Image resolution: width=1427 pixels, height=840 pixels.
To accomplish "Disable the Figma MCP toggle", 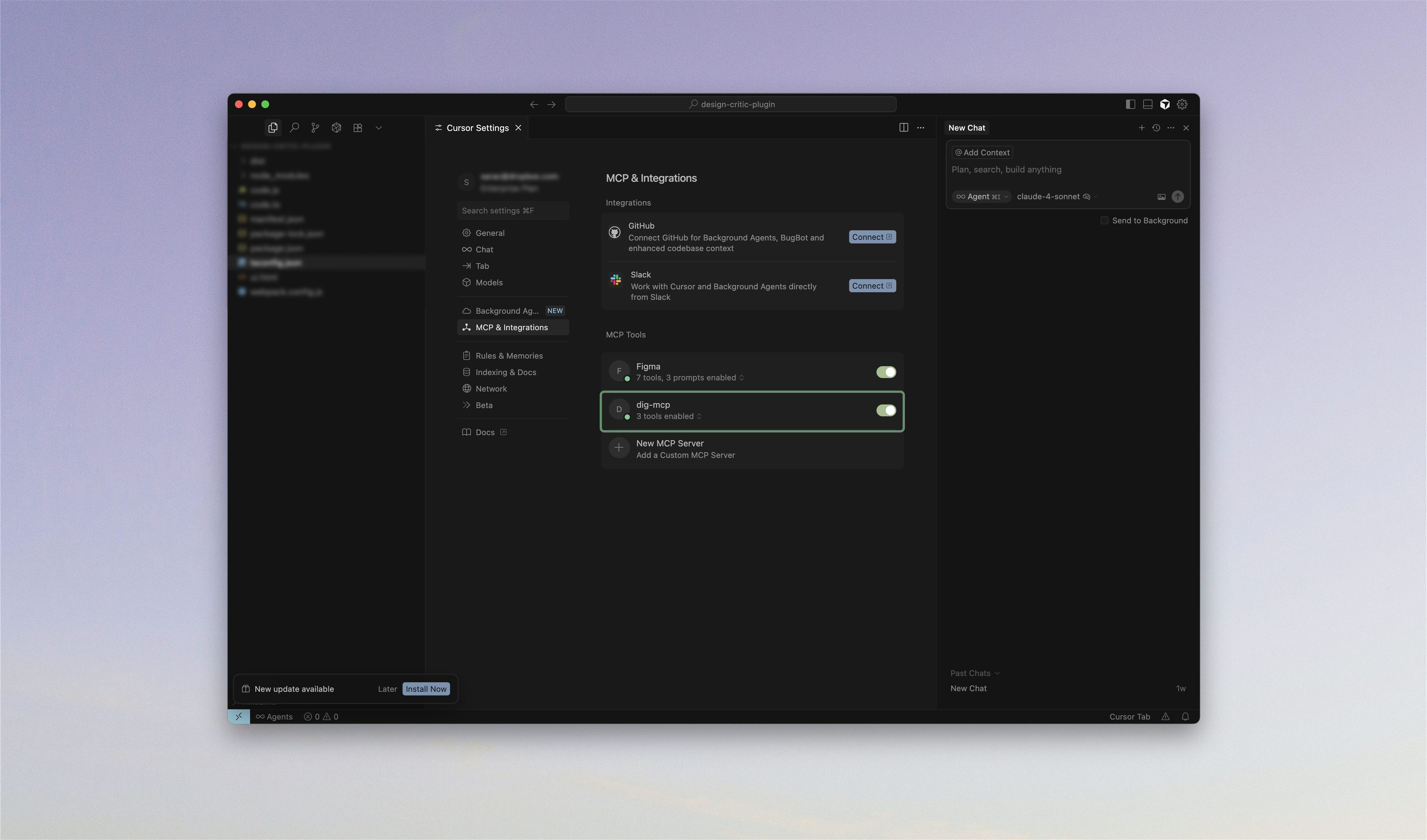I will [886, 372].
